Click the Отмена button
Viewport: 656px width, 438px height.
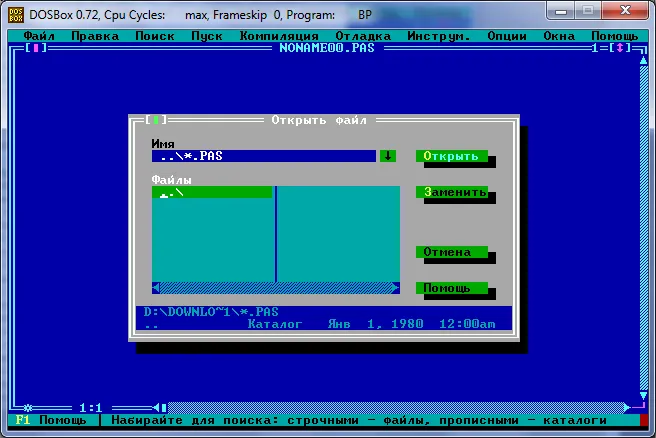tap(452, 252)
